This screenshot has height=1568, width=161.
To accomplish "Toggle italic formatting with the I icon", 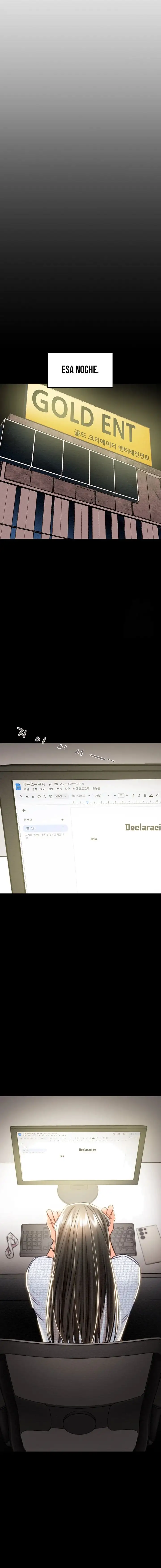I will tap(139, 796).
